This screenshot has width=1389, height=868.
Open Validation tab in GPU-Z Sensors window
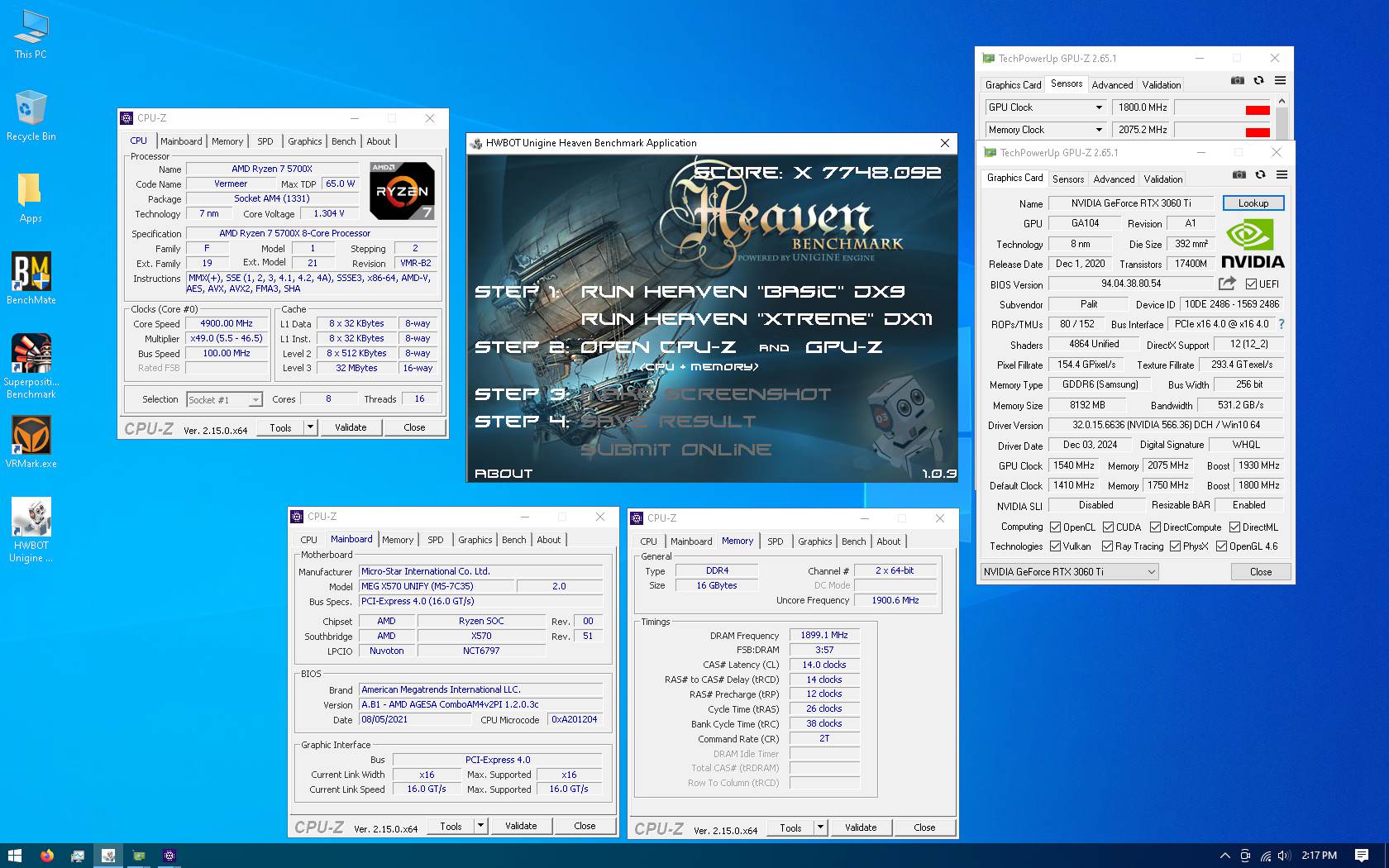(x=1161, y=84)
